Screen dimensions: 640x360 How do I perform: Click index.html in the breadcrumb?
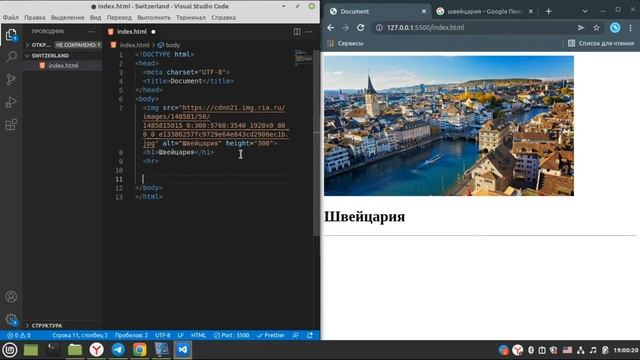click(131, 45)
